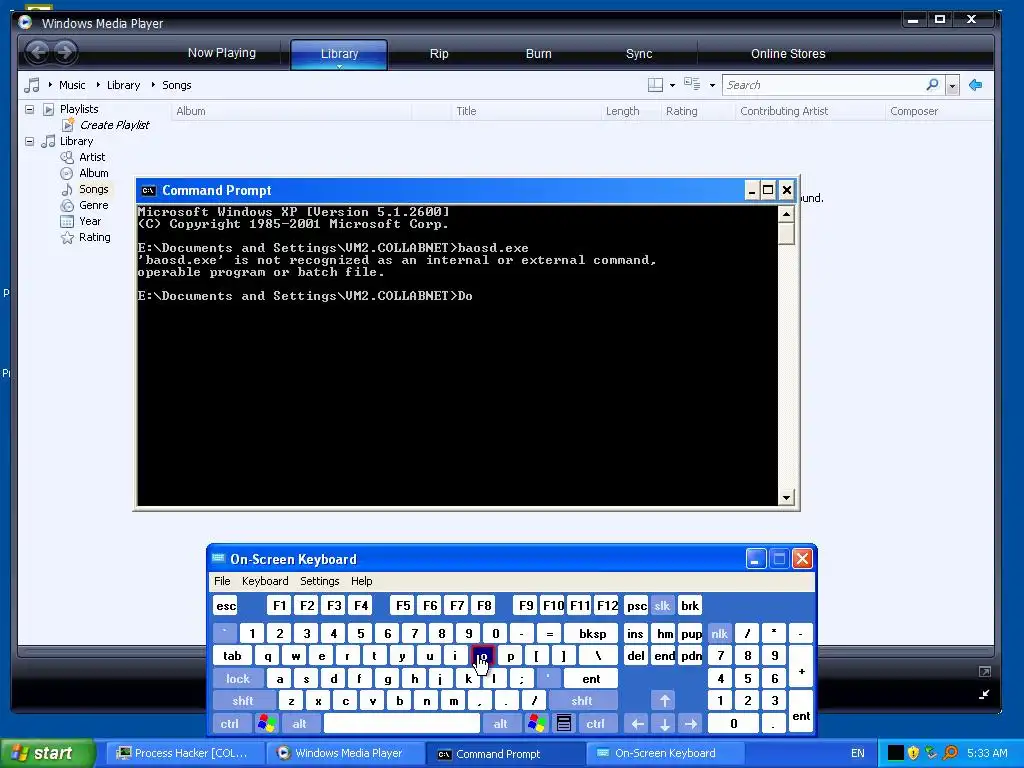
Task: Open the Help menu in On-Screen Keyboard
Action: pos(361,581)
